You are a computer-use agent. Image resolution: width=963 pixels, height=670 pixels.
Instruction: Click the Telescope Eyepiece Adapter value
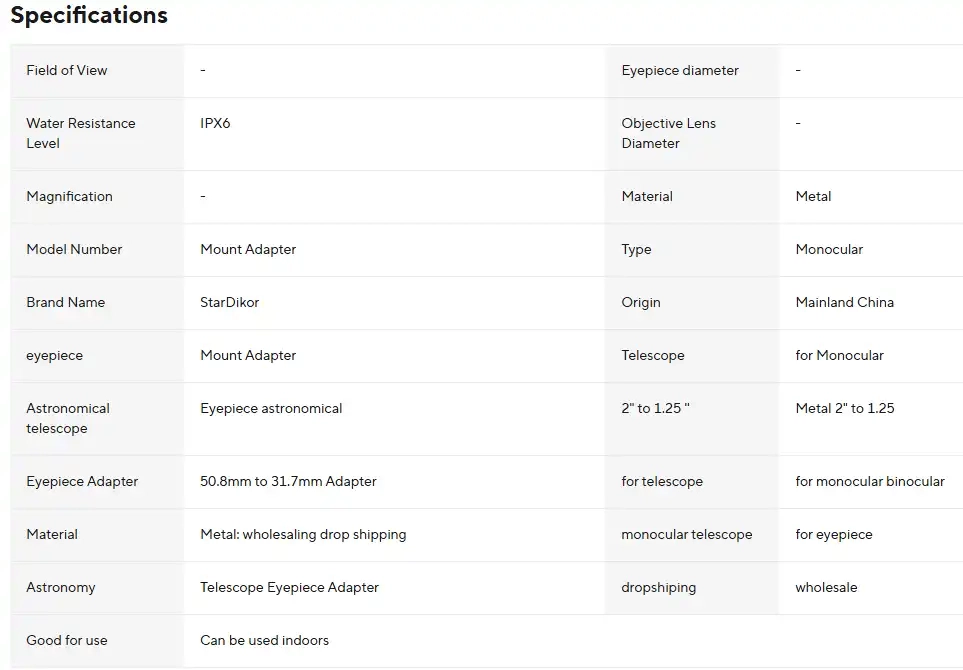pyautogui.click(x=289, y=587)
